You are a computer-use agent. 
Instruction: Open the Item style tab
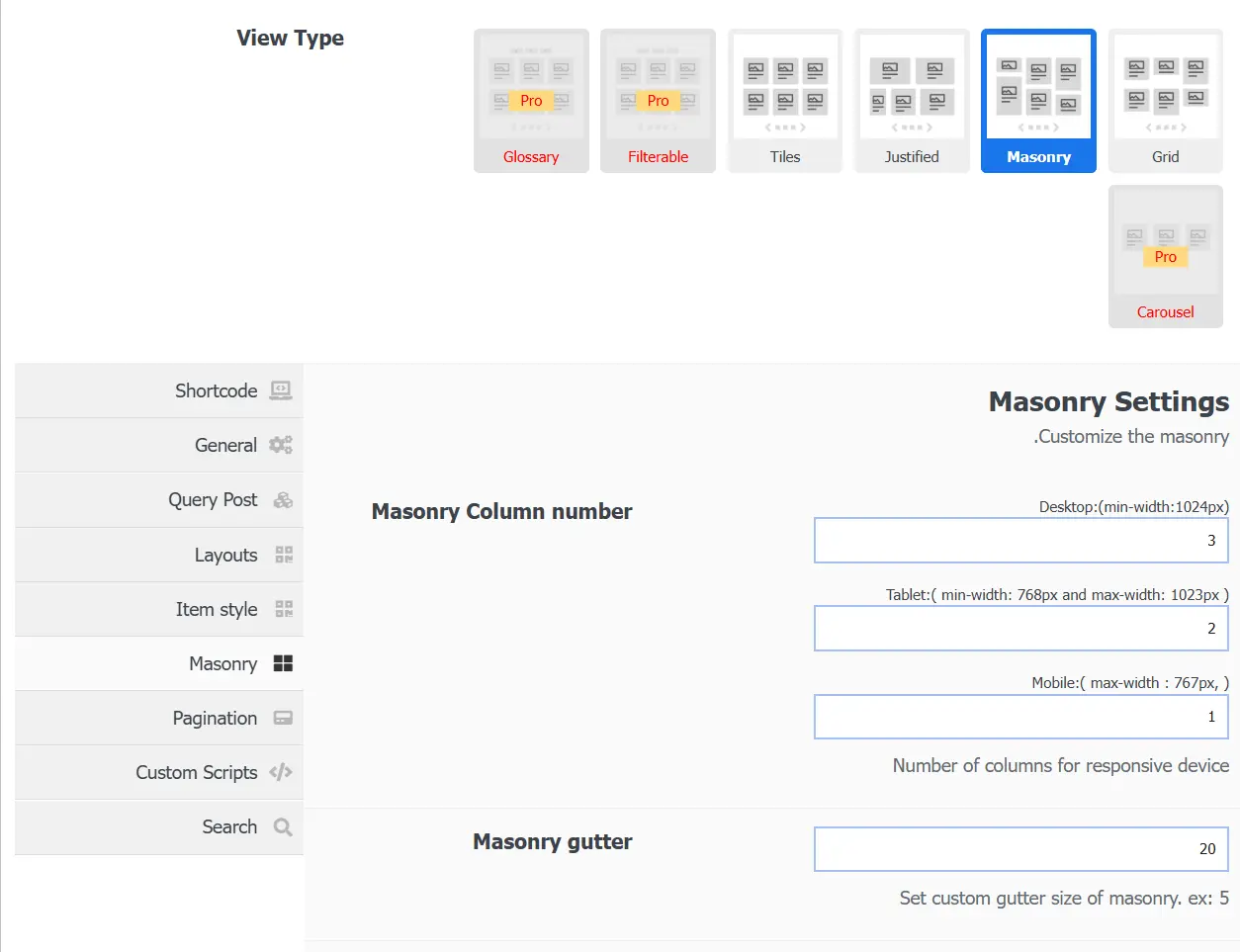tap(159, 609)
